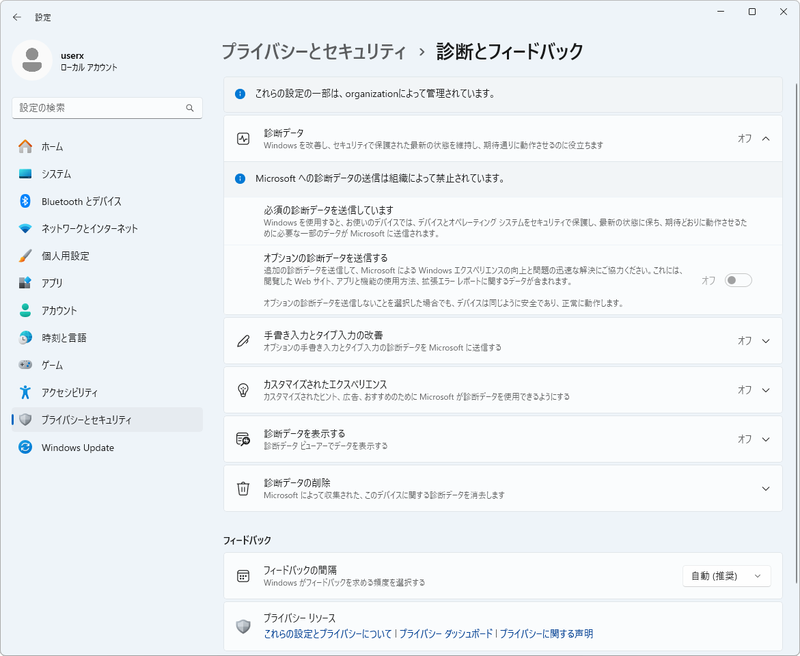Select システム in the sidebar
Screen dimensions: 800x656
pos(56,174)
